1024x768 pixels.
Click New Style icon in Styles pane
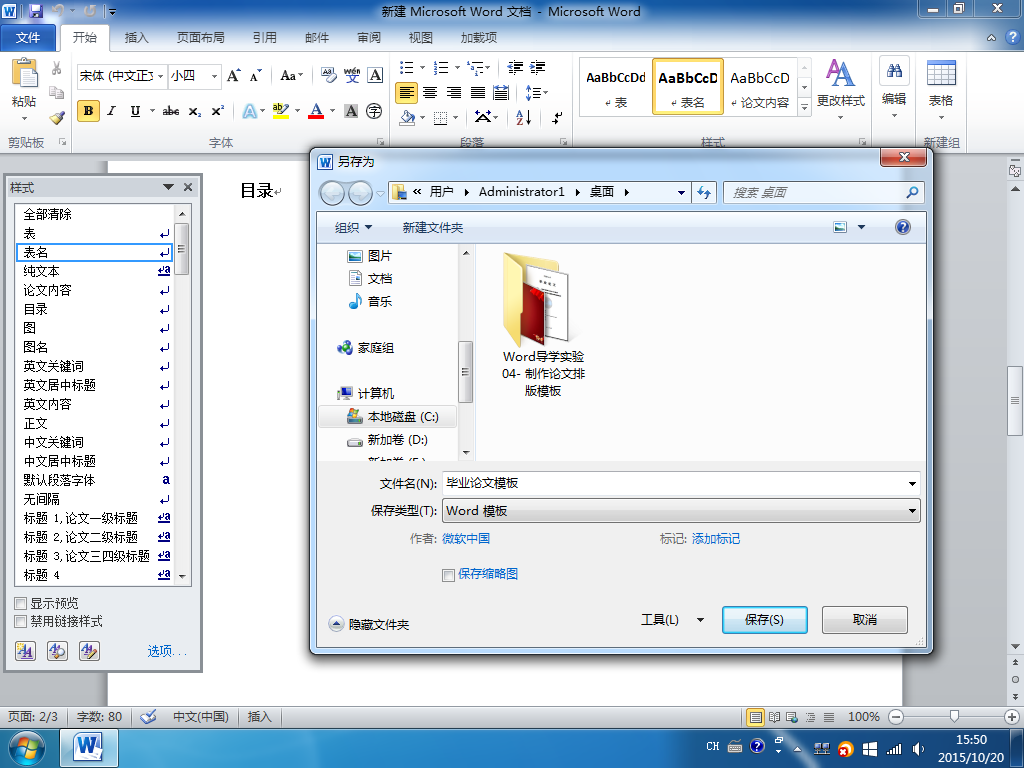[25, 650]
